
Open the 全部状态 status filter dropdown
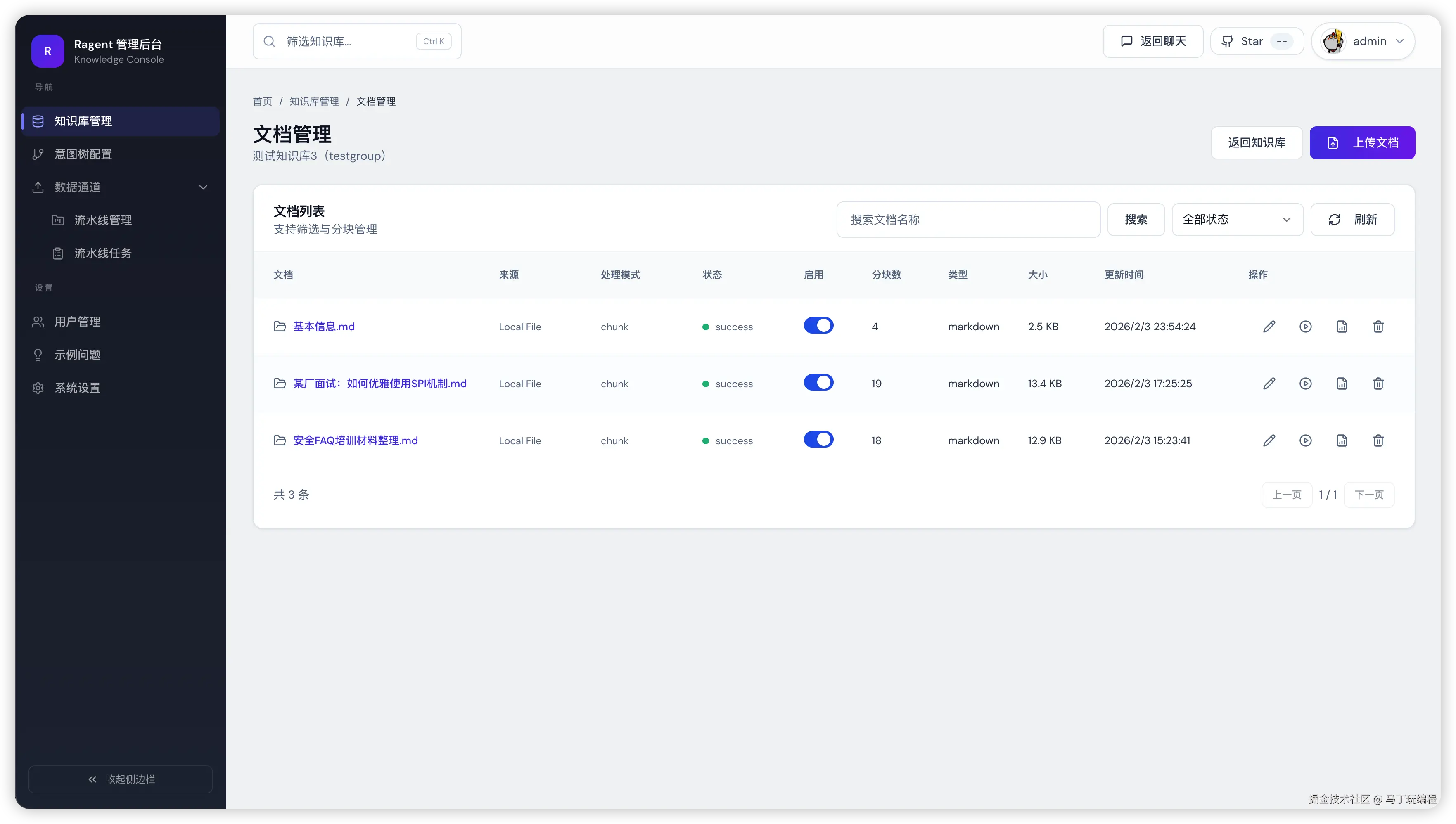tap(1237, 220)
